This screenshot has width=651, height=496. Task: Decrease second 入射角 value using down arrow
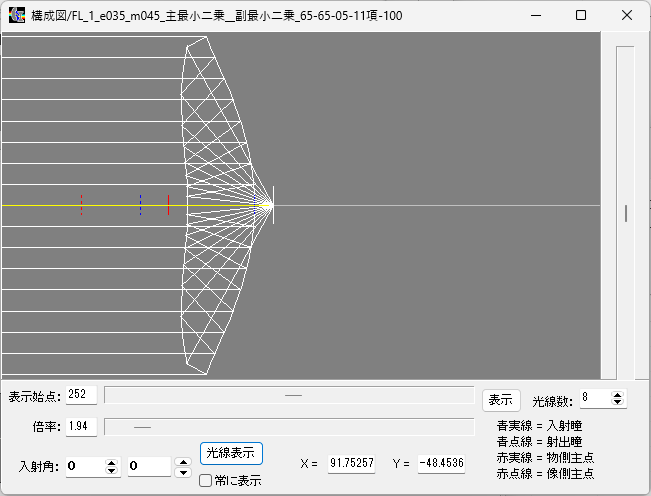tap(182, 471)
